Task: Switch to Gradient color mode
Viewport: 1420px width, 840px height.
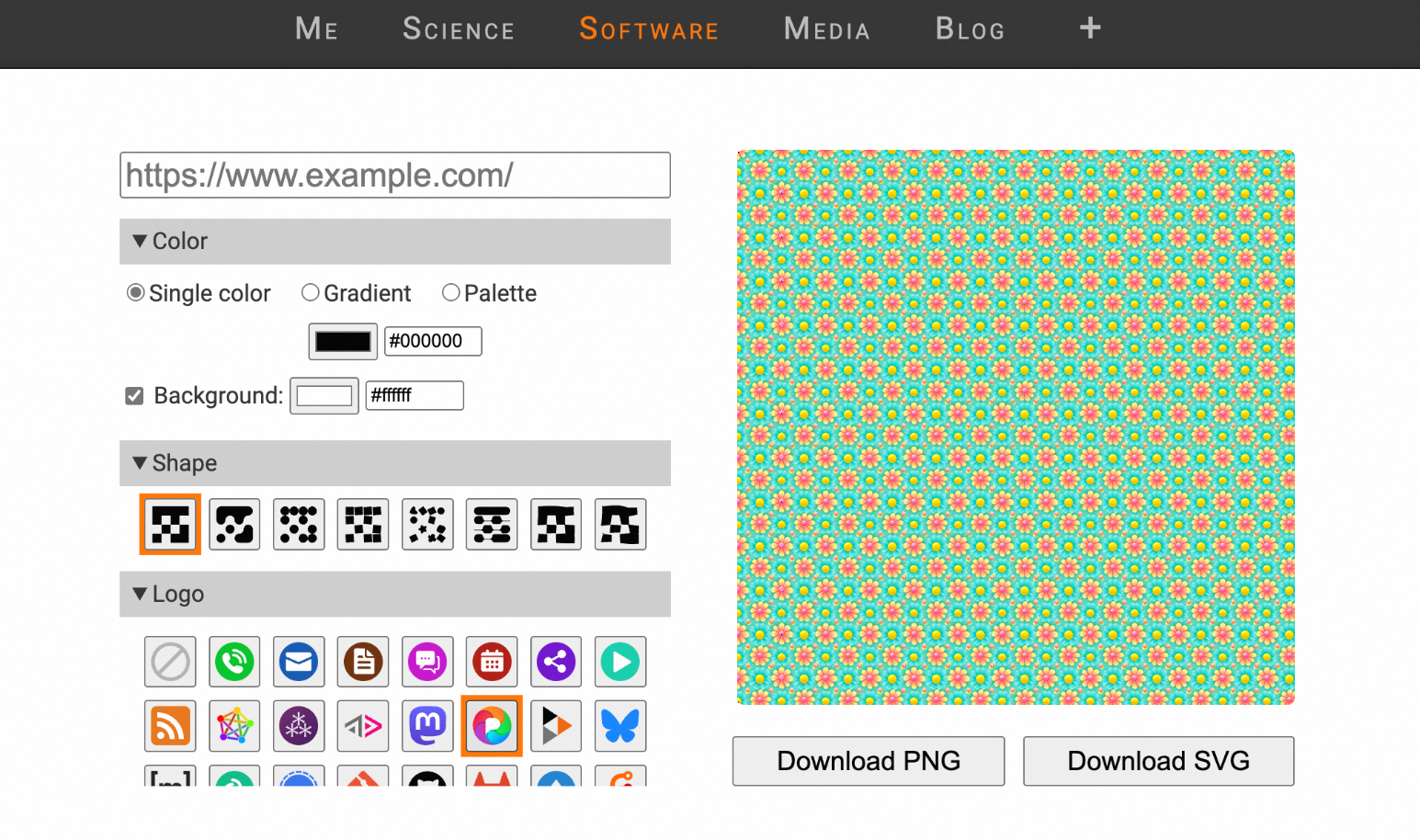Action: coord(311,292)
